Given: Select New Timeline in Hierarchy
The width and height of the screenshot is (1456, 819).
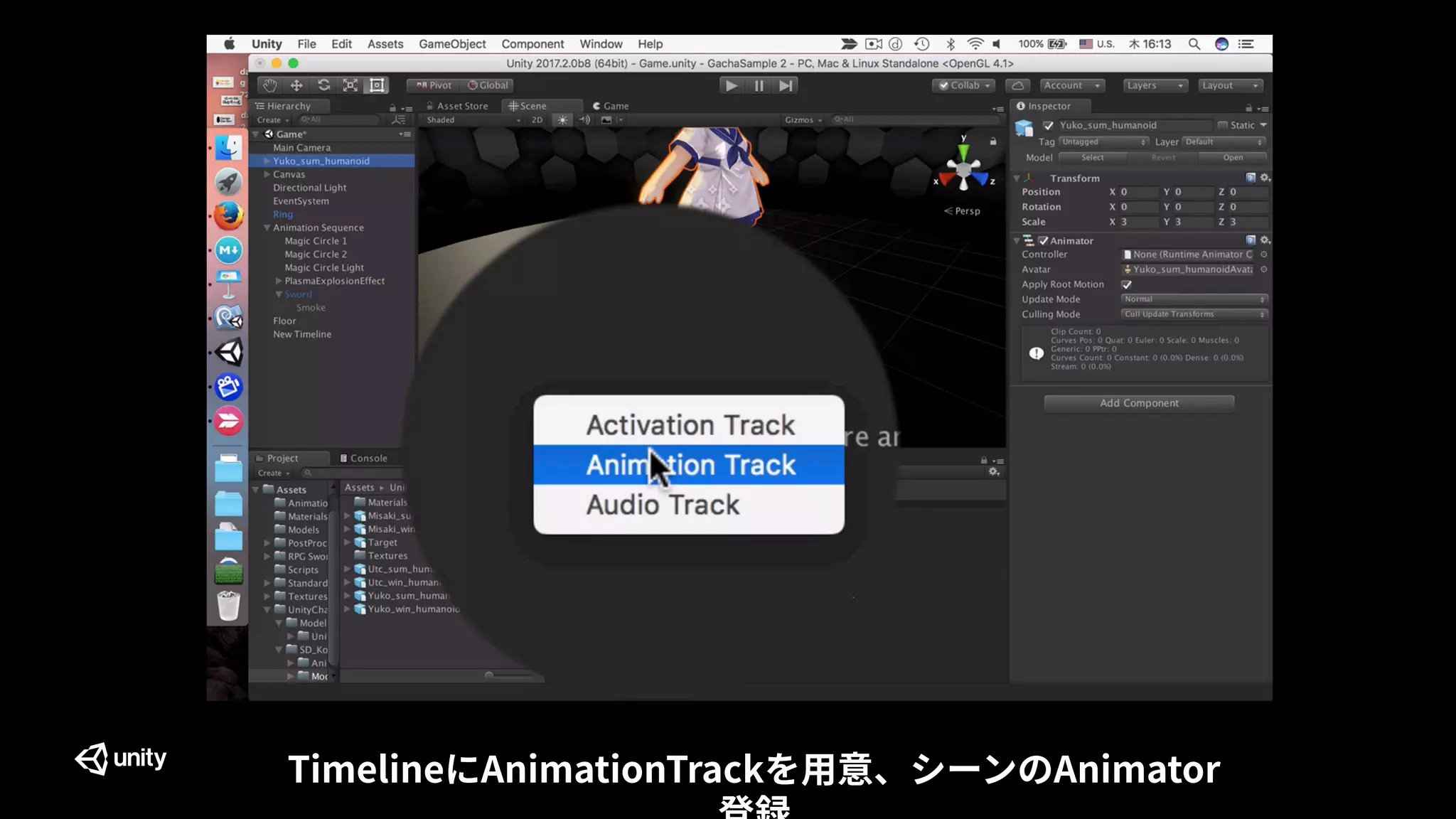Looking at the screenshot, I should (302, 334).
